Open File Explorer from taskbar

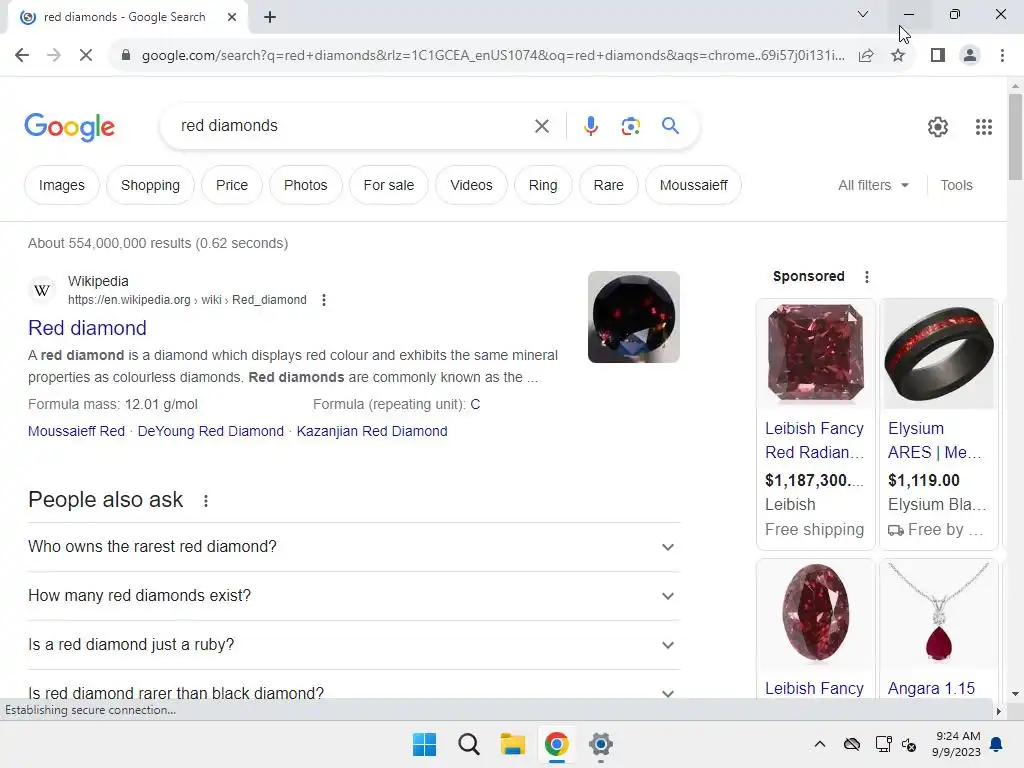click(513, 744)
